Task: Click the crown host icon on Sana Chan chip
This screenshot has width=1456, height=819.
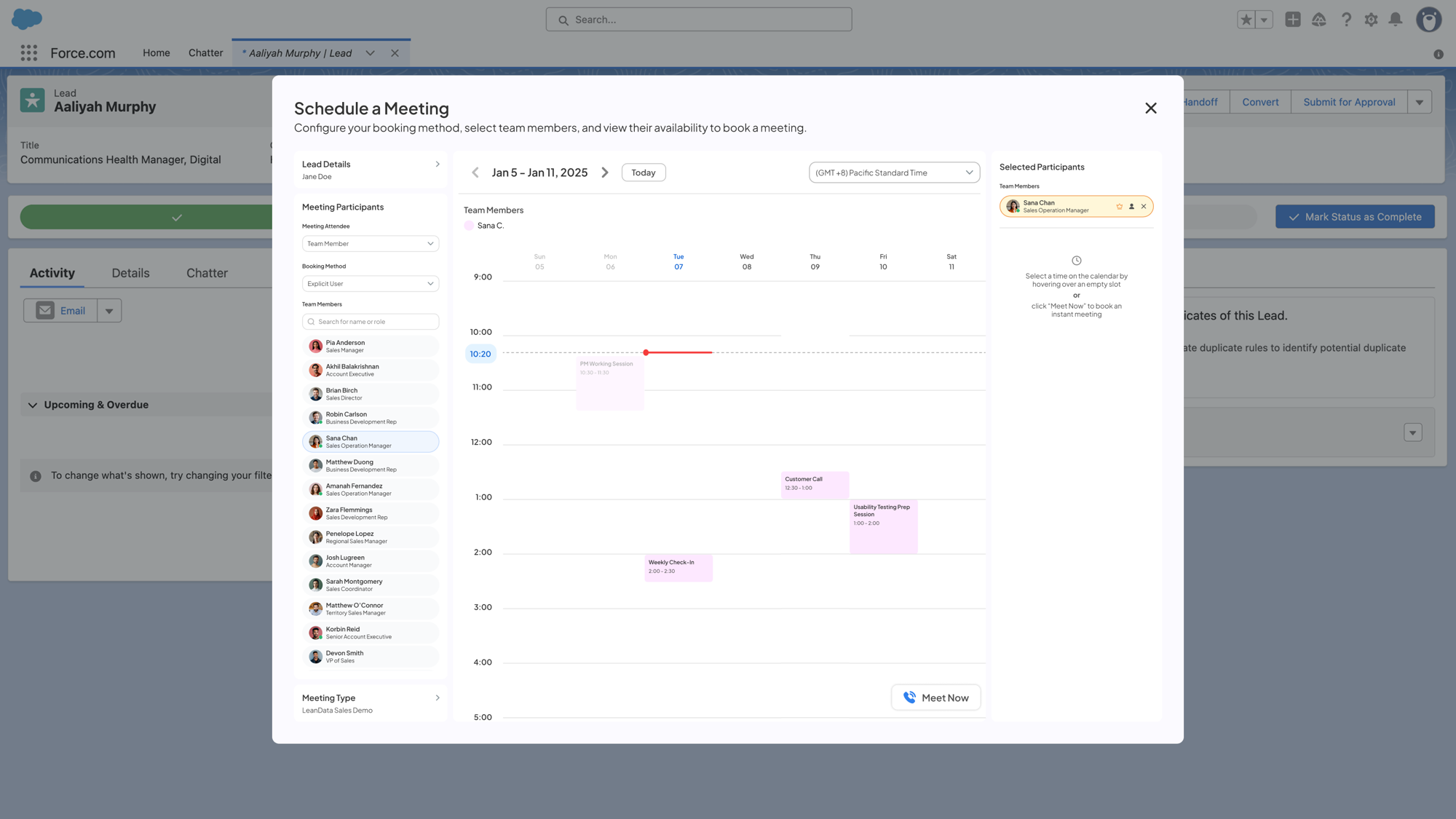Action: pos(1119,207)
